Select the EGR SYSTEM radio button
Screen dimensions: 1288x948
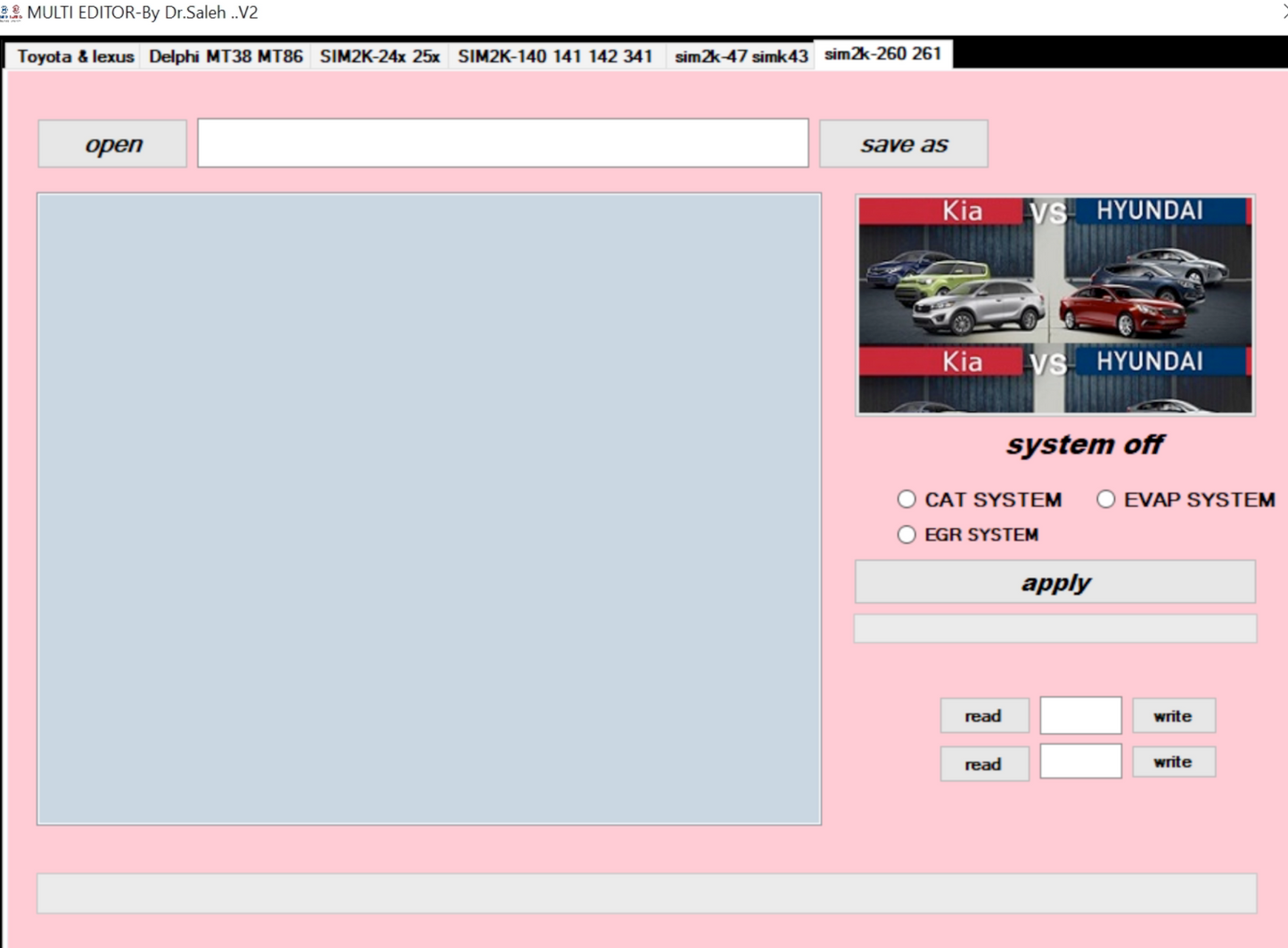click(907, 534)
